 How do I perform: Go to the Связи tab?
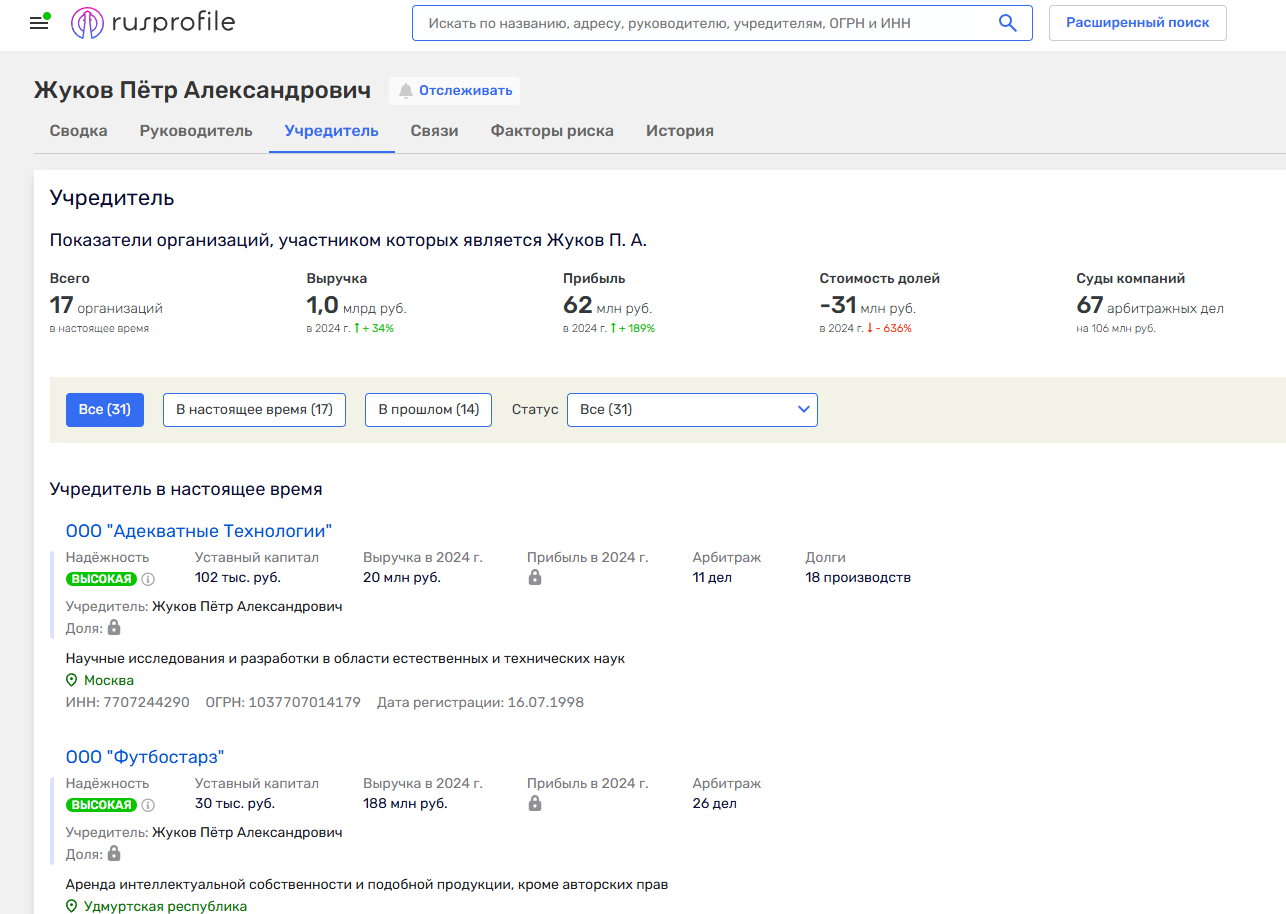434,131
